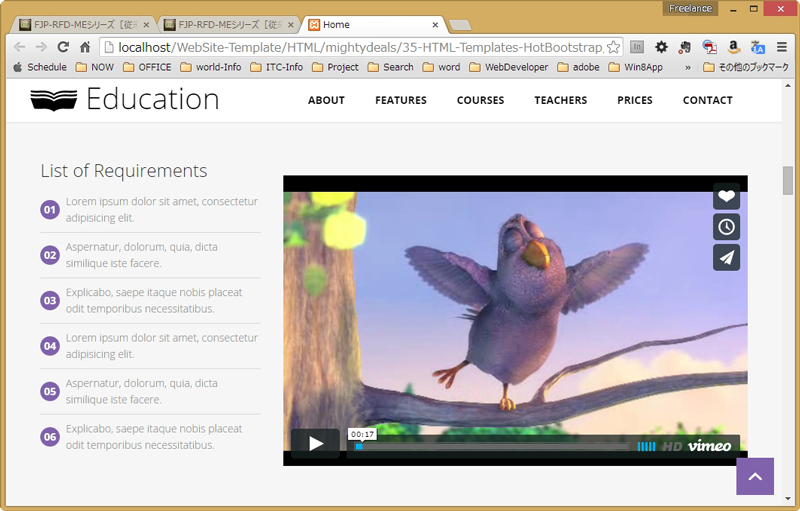The image size is (800, 511).
Task: Share video with the paper plane icon
Action: [727, 258]
